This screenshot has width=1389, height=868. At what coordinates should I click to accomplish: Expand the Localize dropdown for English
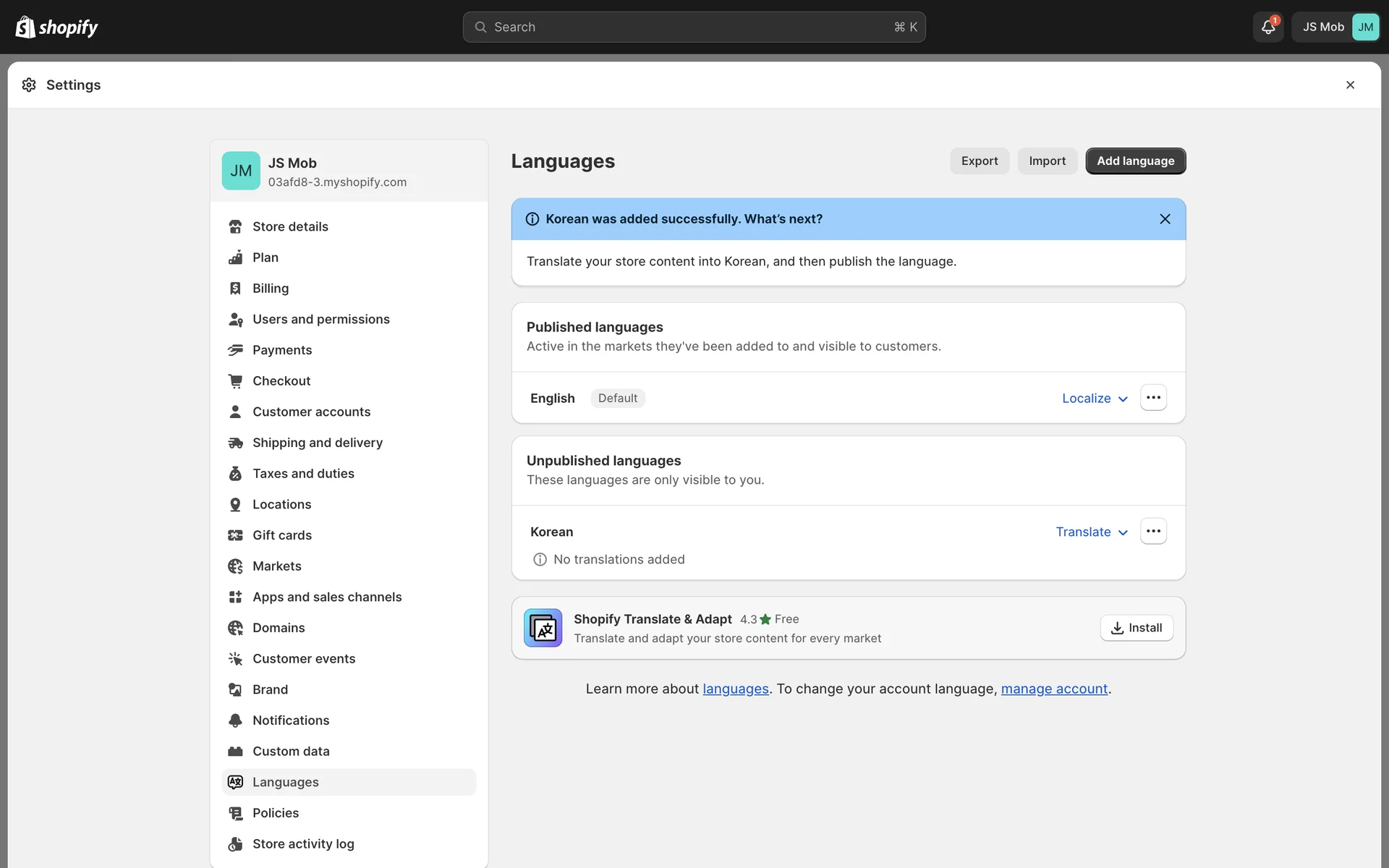click(x=1095, y=399)
